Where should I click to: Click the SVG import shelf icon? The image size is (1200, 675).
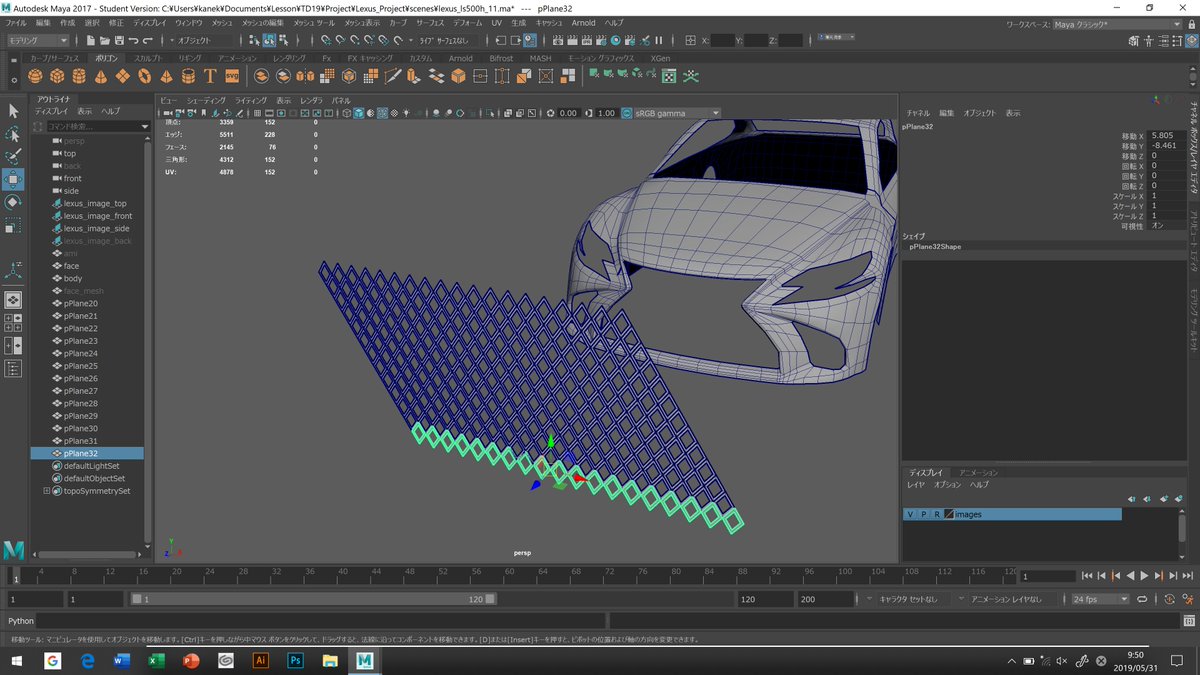[232, 77]
